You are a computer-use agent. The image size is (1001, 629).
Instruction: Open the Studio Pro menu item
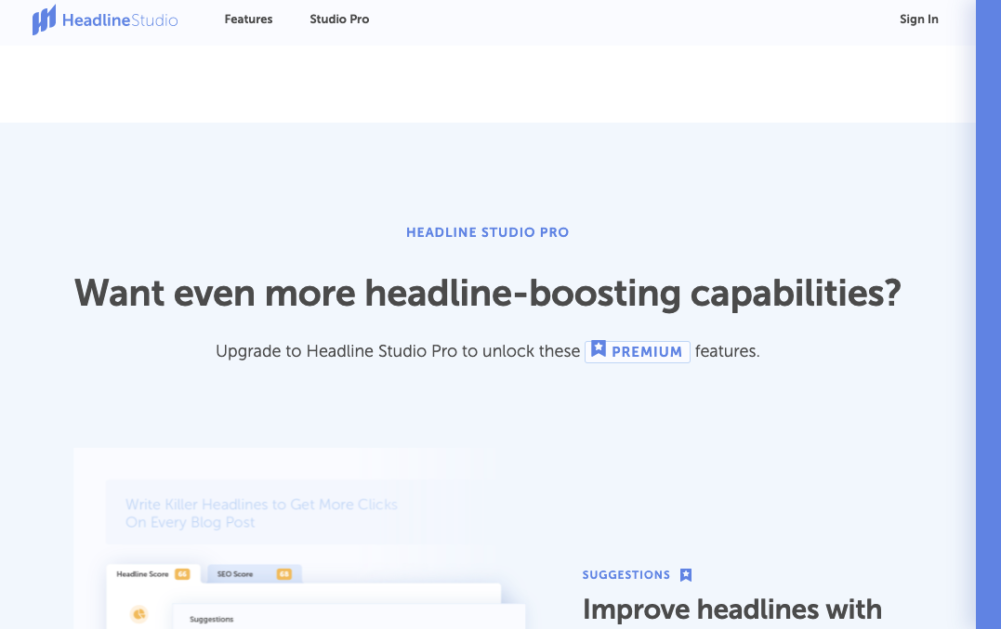339,19
